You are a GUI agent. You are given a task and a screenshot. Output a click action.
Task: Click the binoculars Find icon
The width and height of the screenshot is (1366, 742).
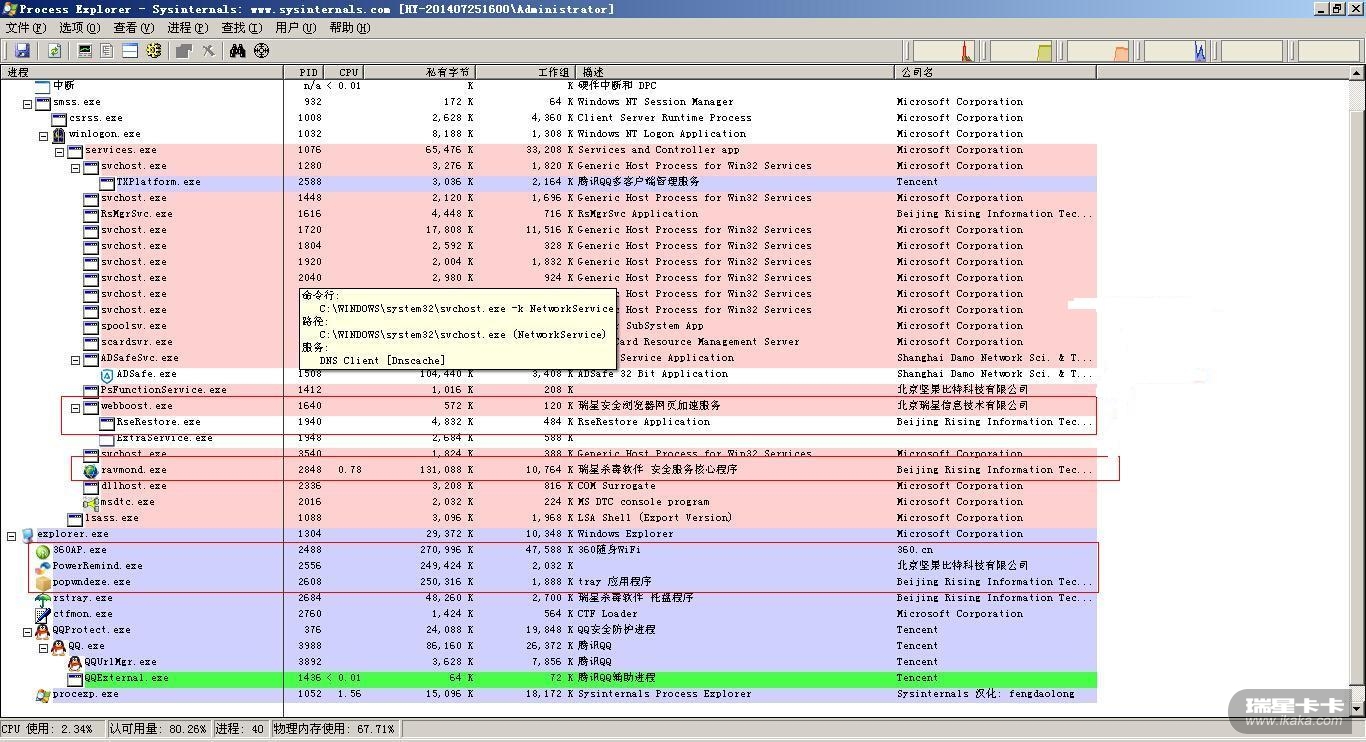[237, 51]
